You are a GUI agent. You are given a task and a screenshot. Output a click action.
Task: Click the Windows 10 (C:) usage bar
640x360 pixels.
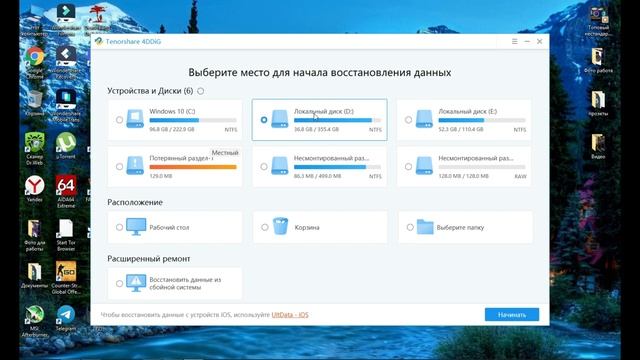[x=193, y=120]
